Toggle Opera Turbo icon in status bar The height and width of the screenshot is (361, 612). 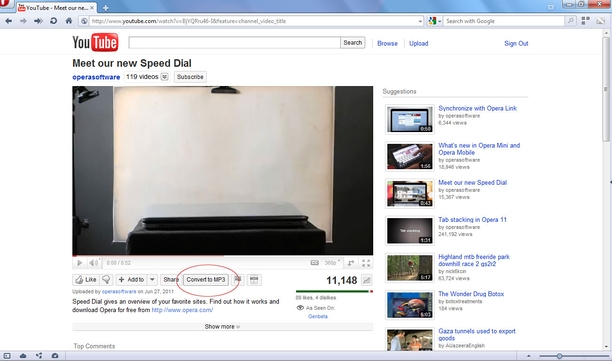tap(55, 356)
